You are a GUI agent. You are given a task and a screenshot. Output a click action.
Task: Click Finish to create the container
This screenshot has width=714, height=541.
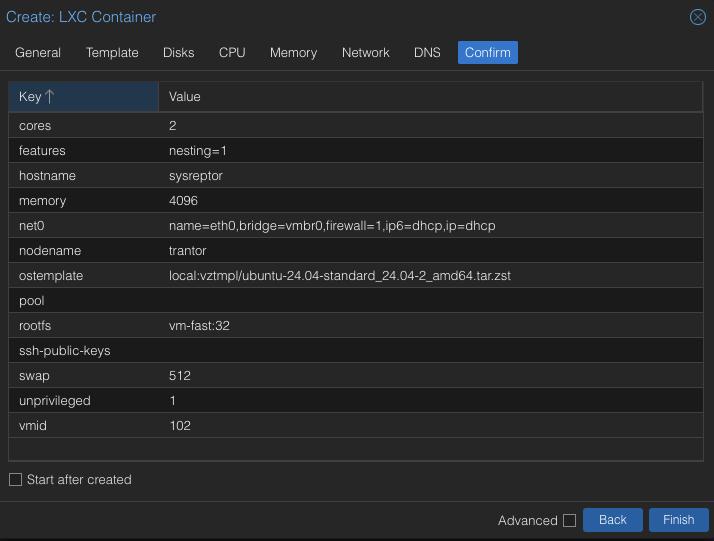[x=678, y=520]
